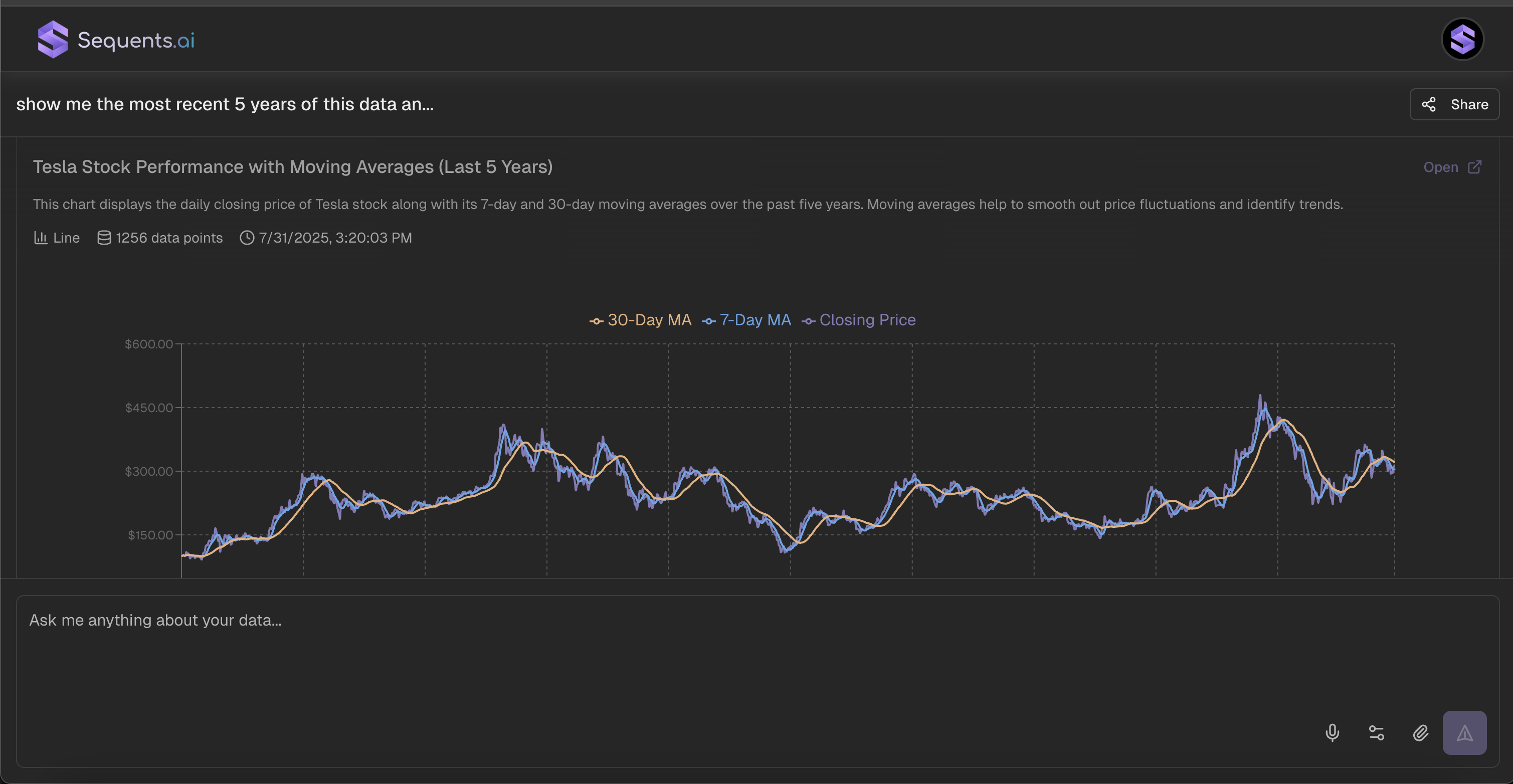Click the paperclip attach file icon
Viewport: 1513px width, 784px height.
coord(1420,733)
